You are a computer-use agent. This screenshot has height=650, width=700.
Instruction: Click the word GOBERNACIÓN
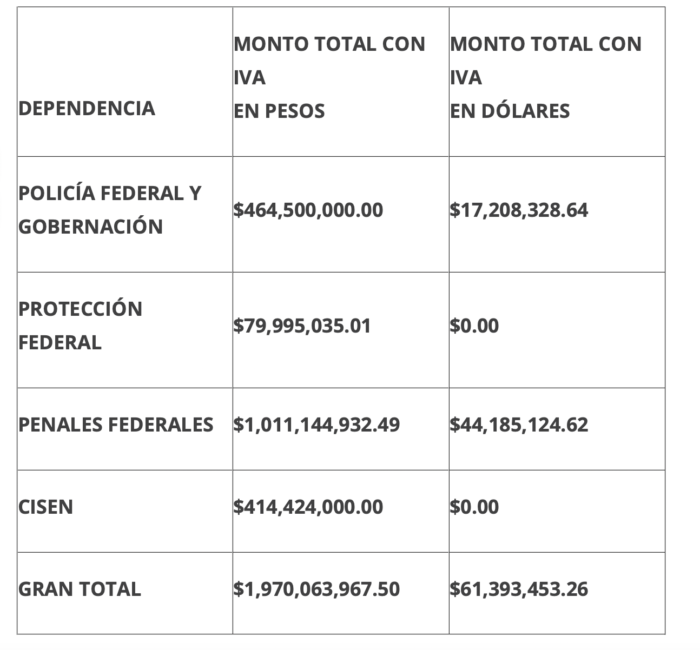tap(91, 226)
